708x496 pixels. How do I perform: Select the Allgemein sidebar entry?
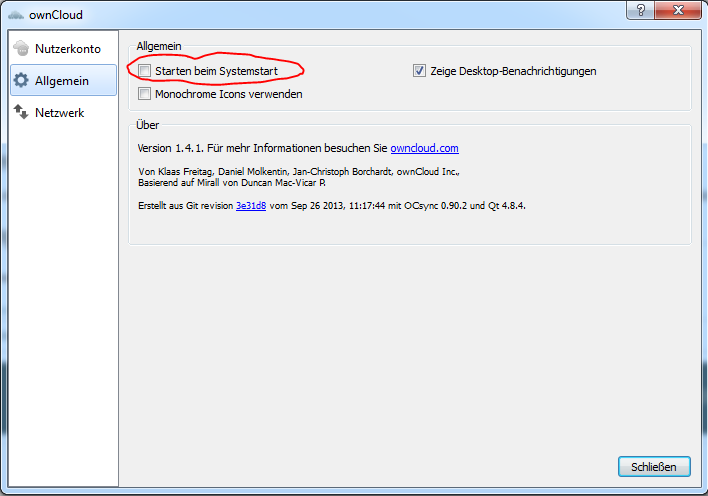63,80
